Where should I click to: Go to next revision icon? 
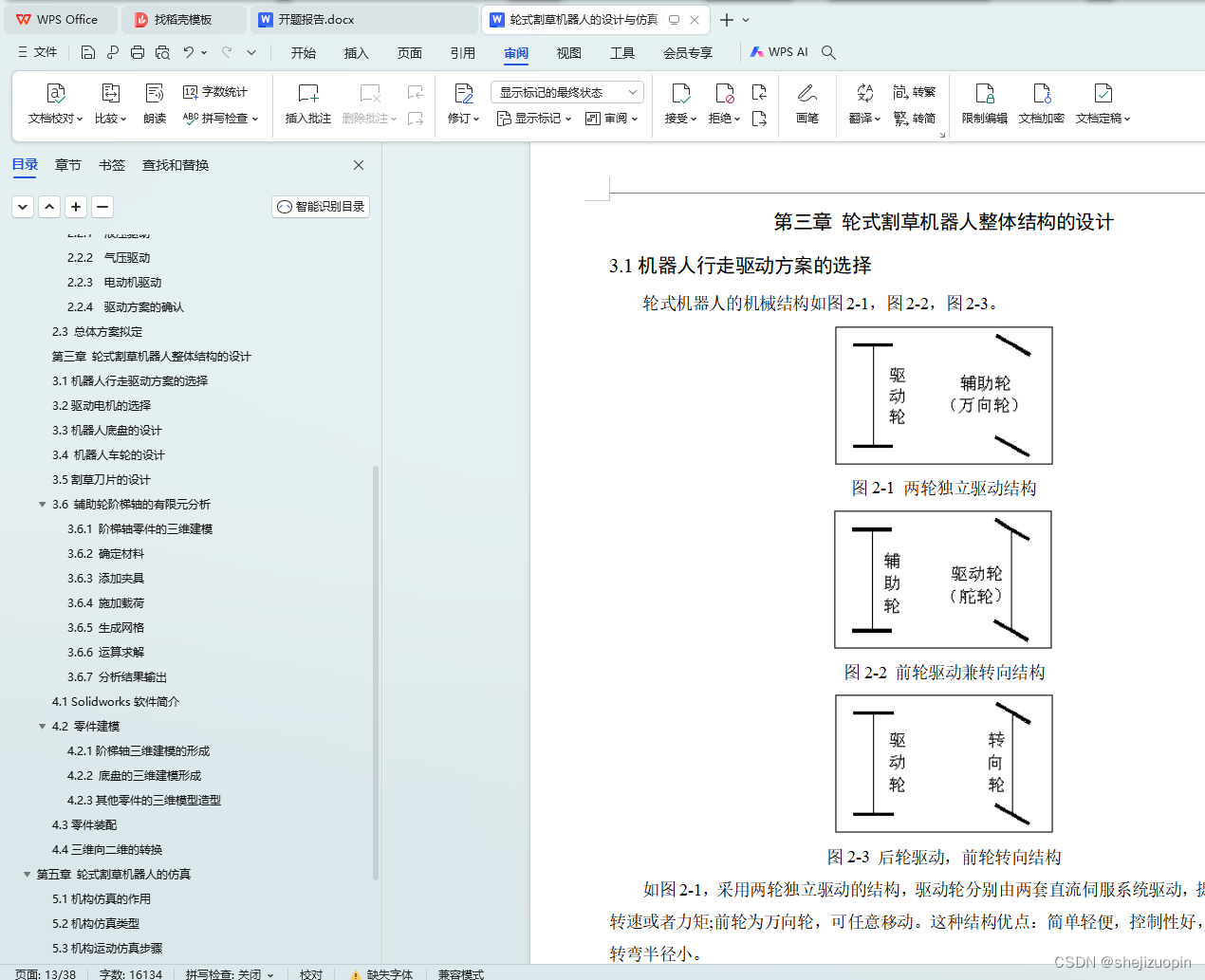759,119
